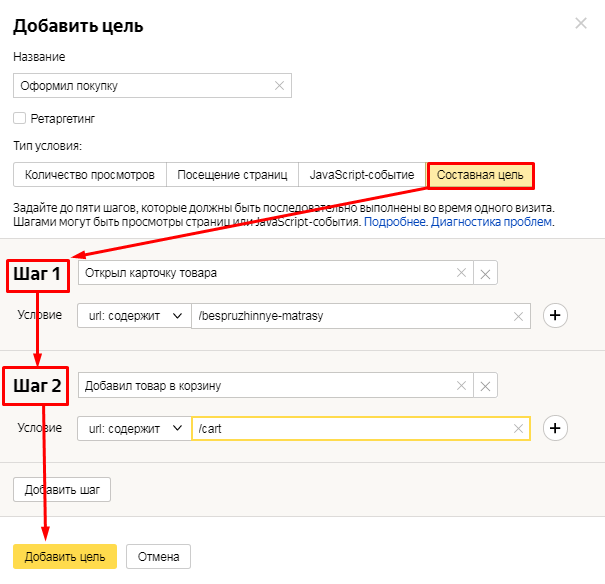
Task: Clear the goal name field text
Action: (280, 86)
